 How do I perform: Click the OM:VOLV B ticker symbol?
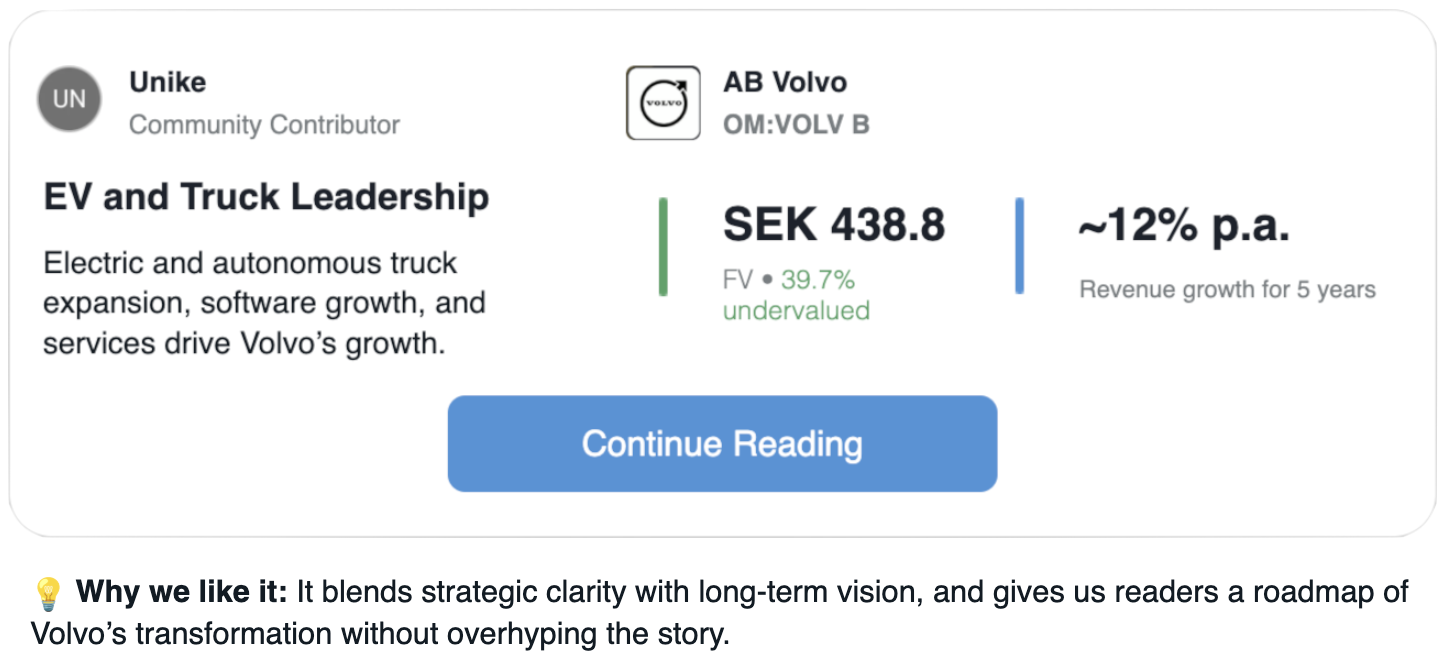point(796,125)
